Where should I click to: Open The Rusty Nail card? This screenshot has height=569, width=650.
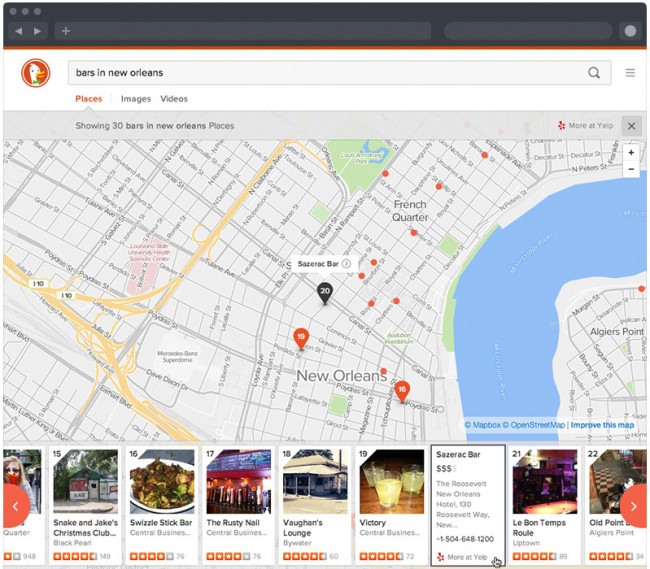[238, 505]
